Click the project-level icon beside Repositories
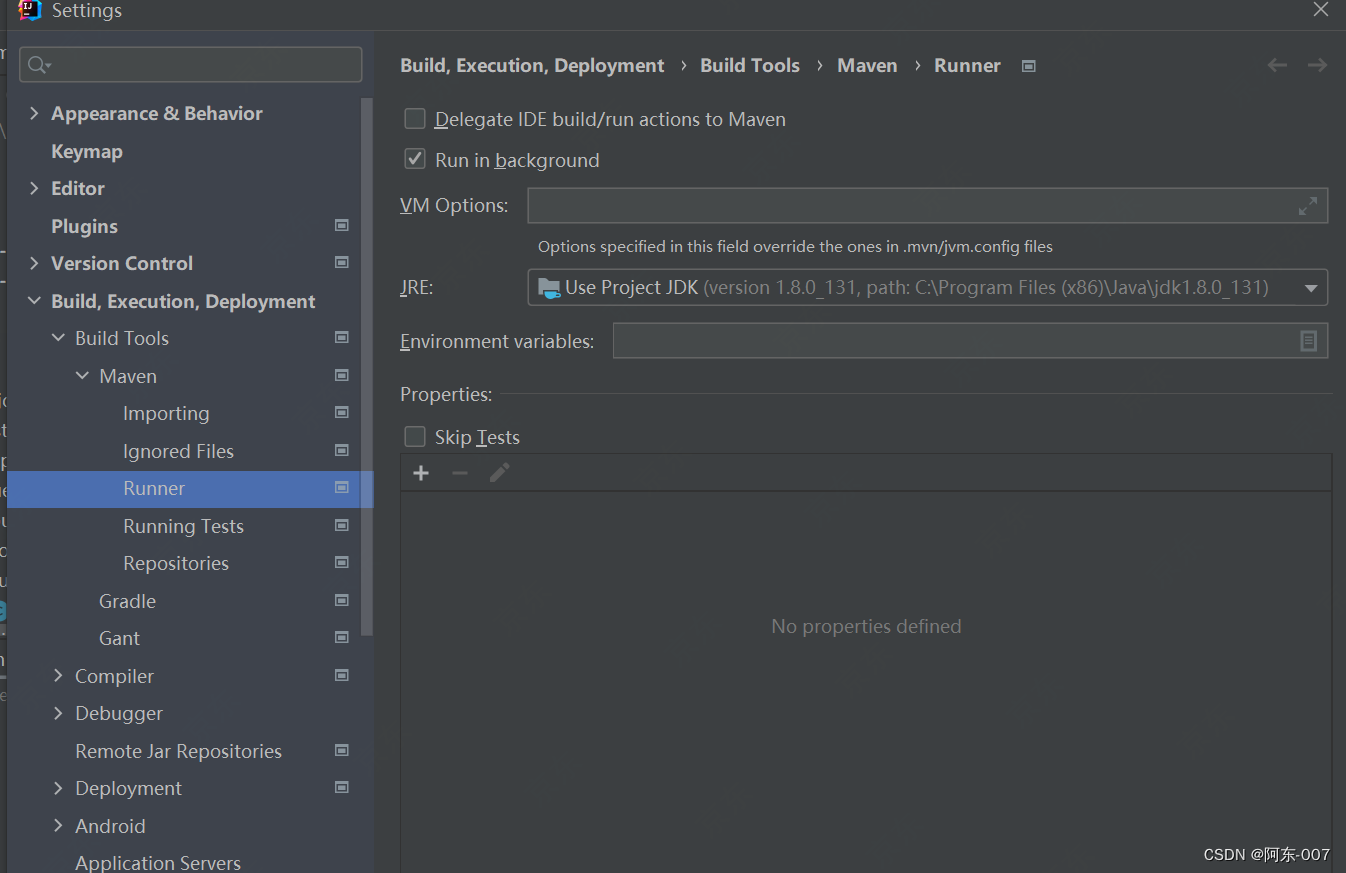This screenshot has width=1346, height=873. coord(342,563)
